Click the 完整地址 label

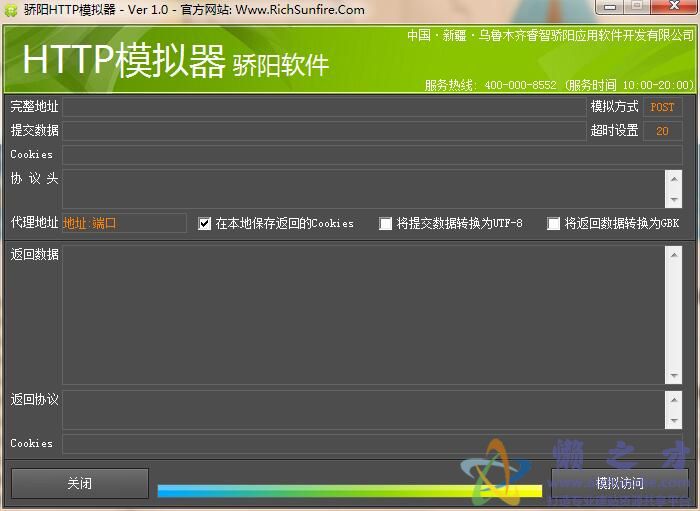pos(34,107)
